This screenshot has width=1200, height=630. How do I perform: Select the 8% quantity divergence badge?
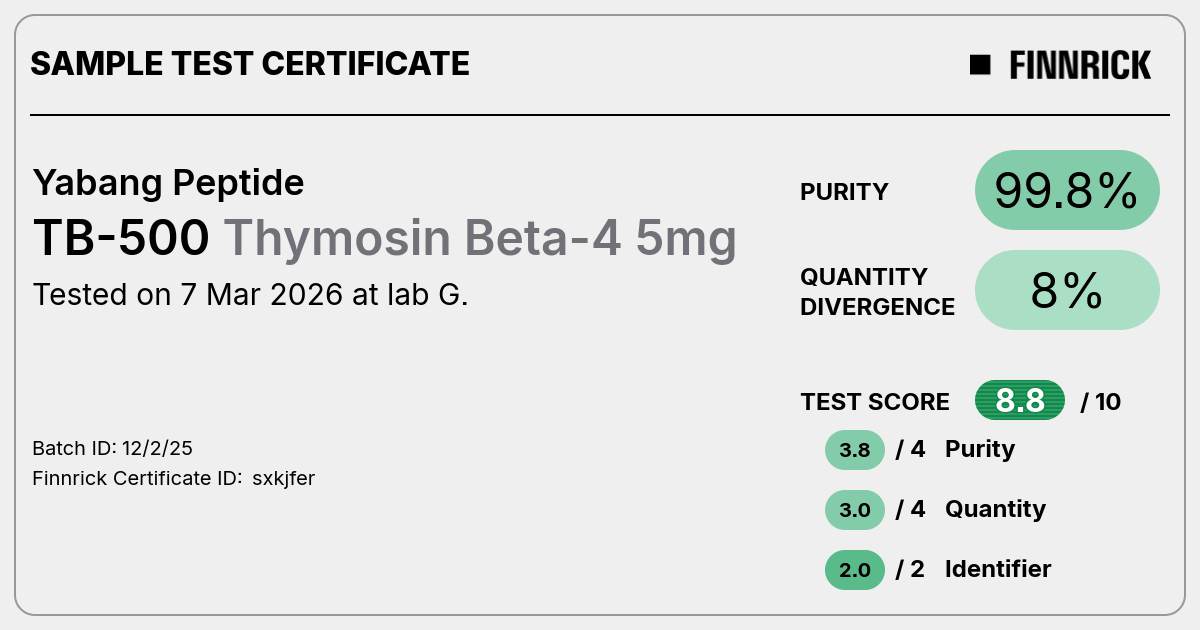pyautogui.click(x=1067, y=290)
